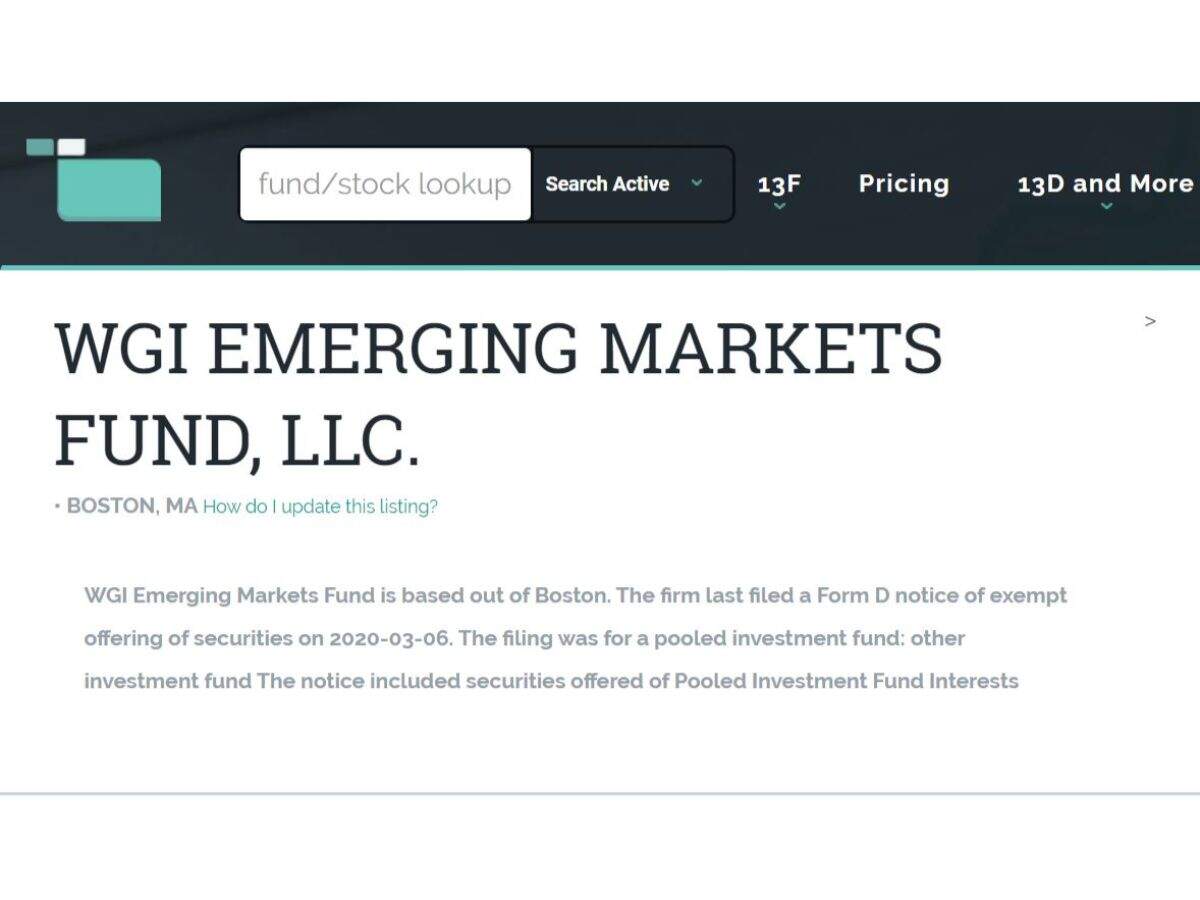Click Pooled Investment Fund Interests text
The width and height of the screenshot is (1200, 900).
tap(846, 681)
